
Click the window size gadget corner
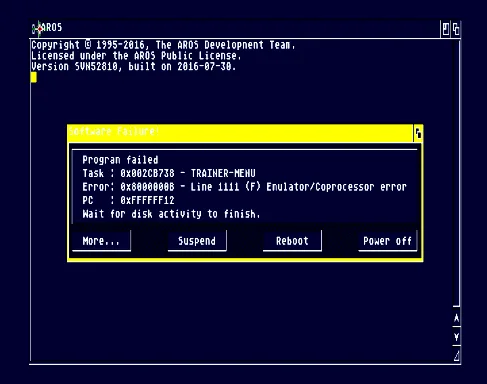(x=456, y=355)
